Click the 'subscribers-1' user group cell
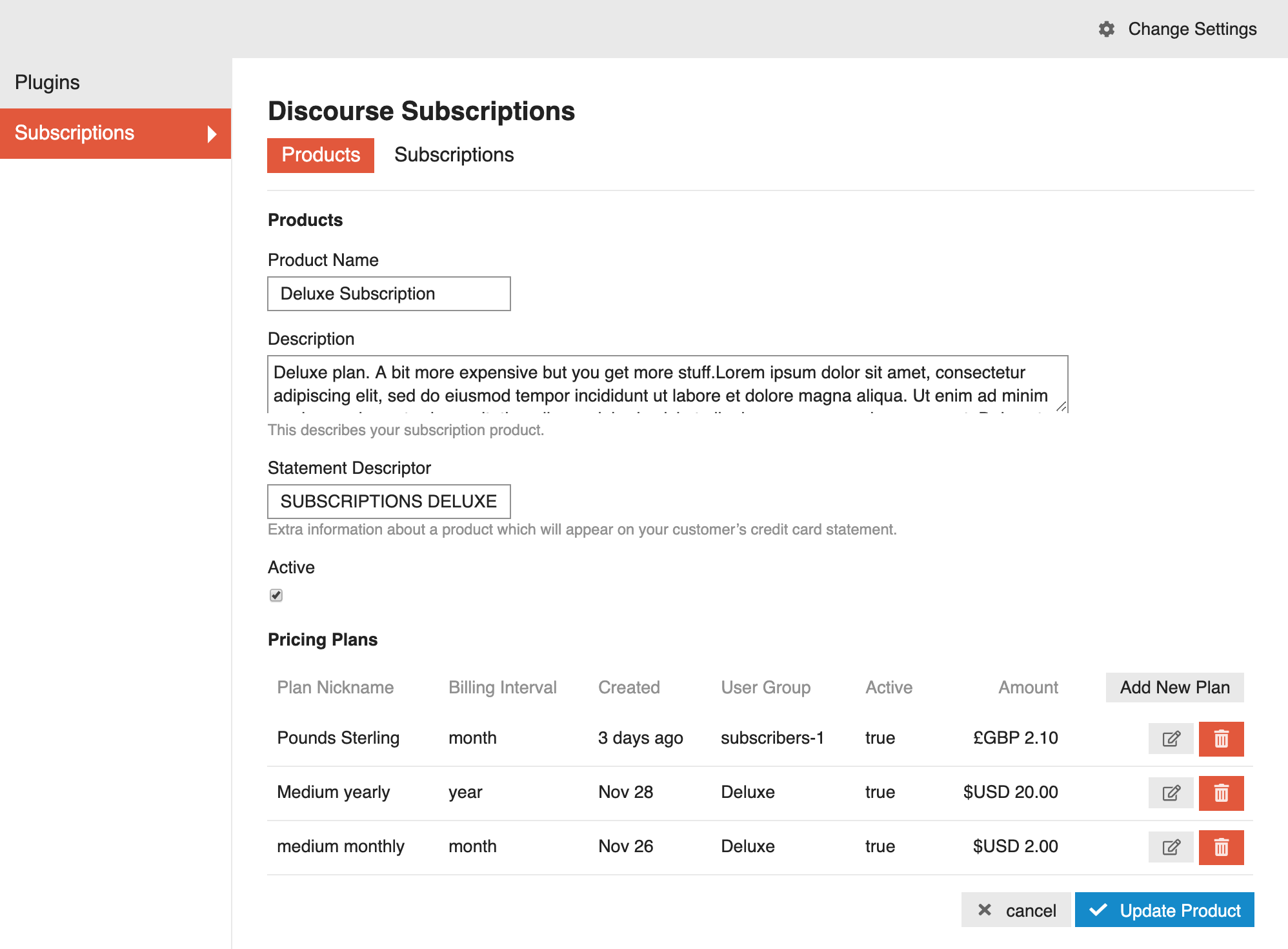 point(772,738)
